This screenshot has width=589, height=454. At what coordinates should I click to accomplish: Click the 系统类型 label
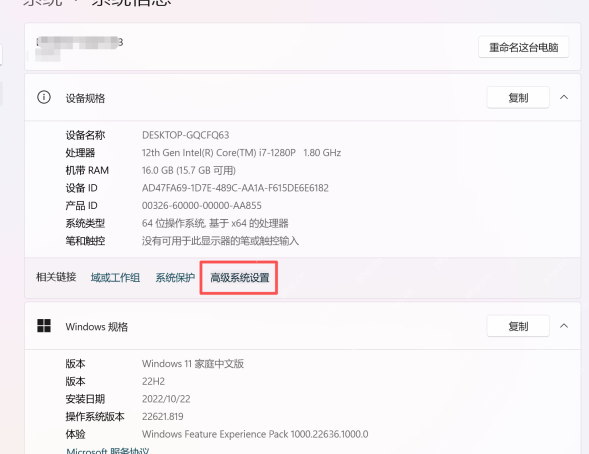pos(85,223)
